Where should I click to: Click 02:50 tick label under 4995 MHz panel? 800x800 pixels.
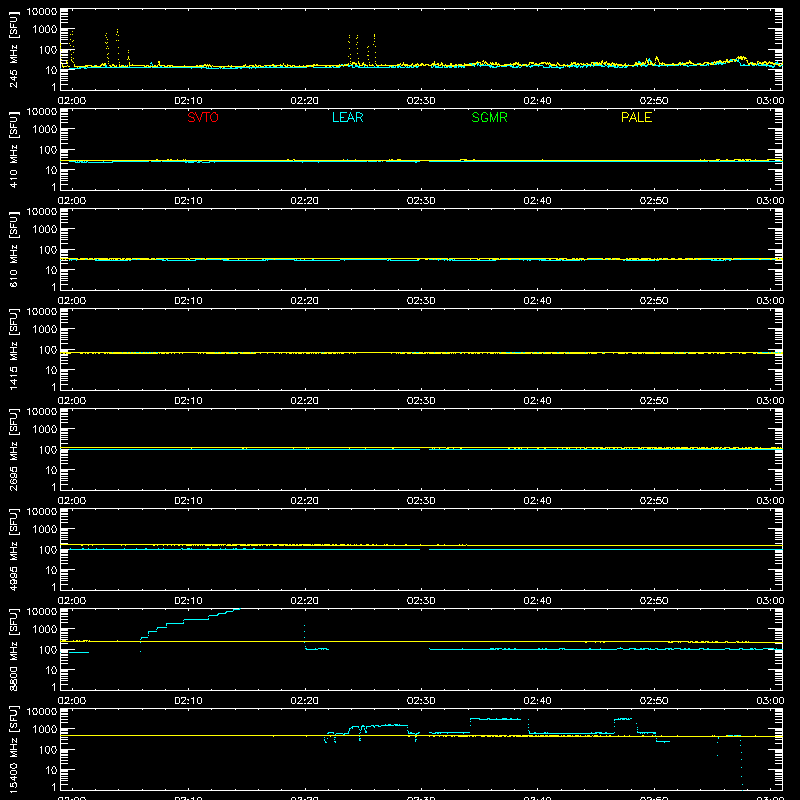654,601
